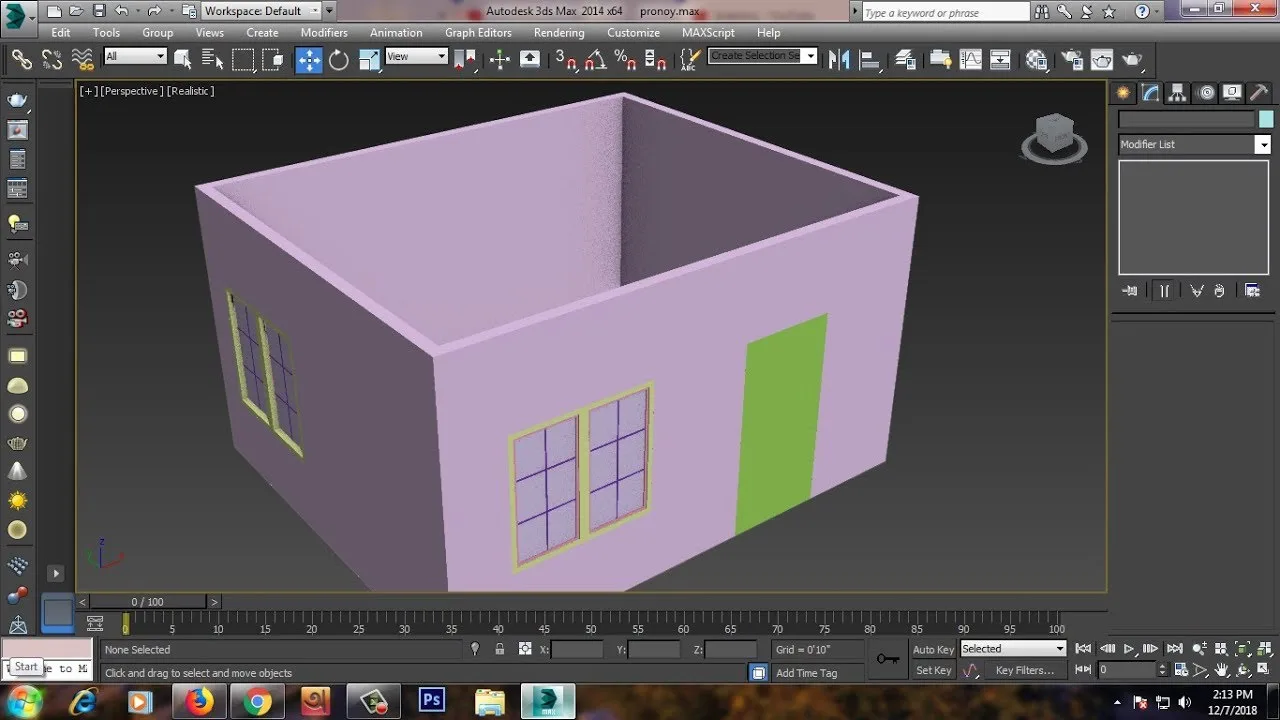Click the Unlink Selection tool

pos(52,60)
